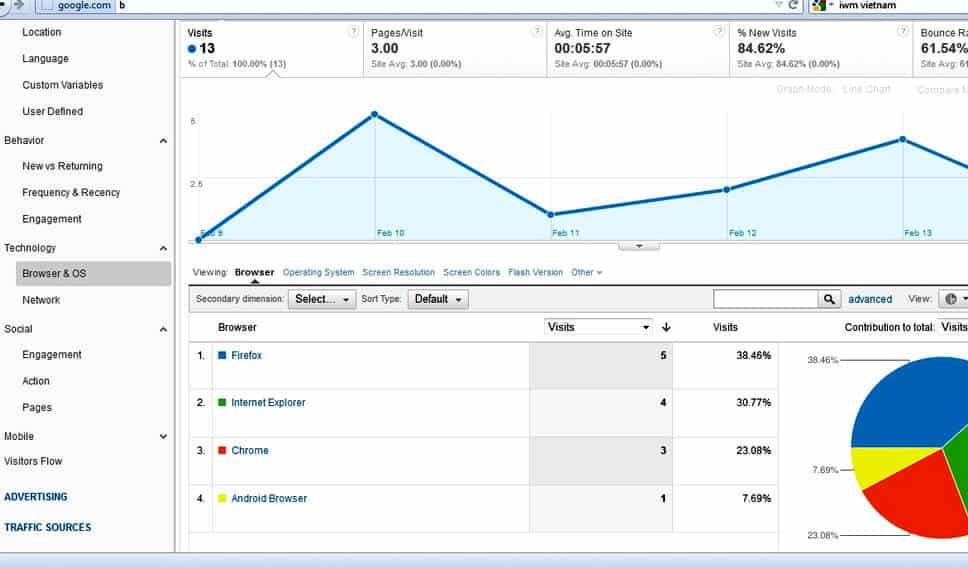Open help icon for Pages/Visit metric
The height and width of the screenshot is (568, 968).
(x=537, y=31)
